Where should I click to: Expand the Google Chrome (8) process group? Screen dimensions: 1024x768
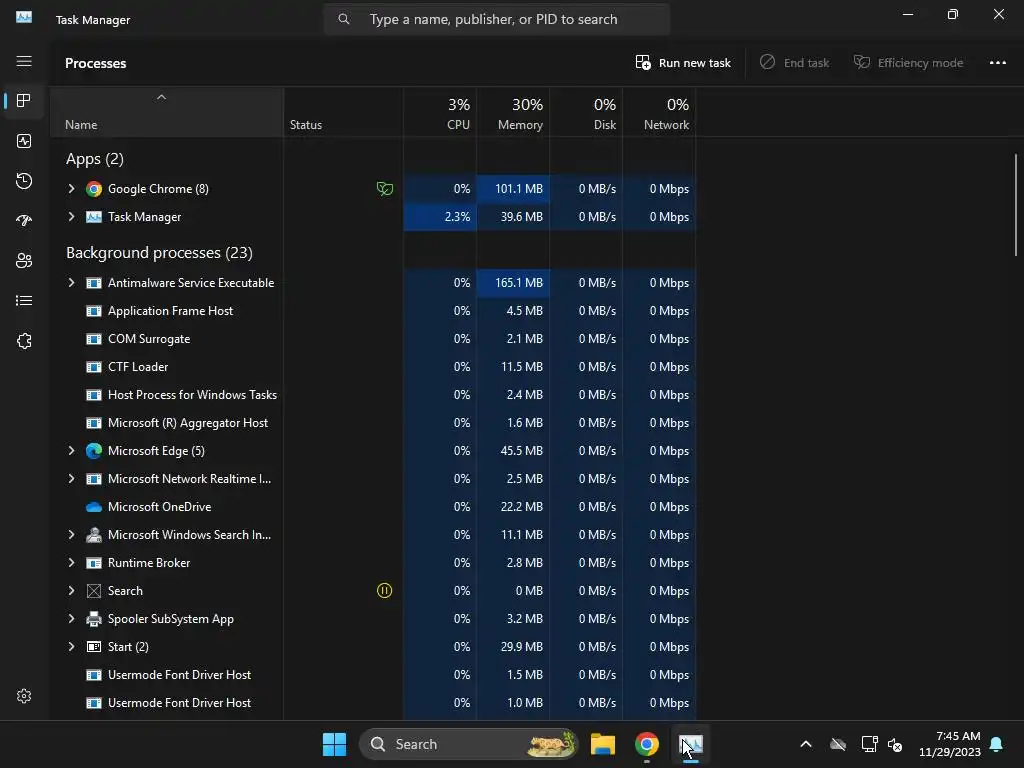pyautogui.click(x=71, y=189)
